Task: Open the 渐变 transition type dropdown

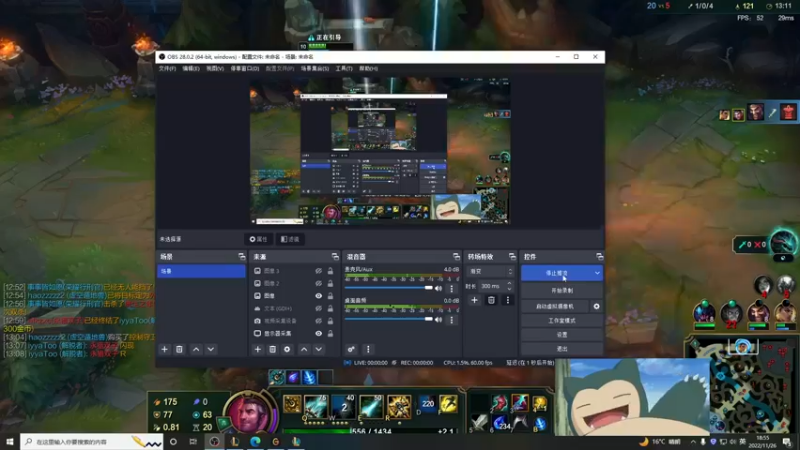Action: tap(491, 271)
